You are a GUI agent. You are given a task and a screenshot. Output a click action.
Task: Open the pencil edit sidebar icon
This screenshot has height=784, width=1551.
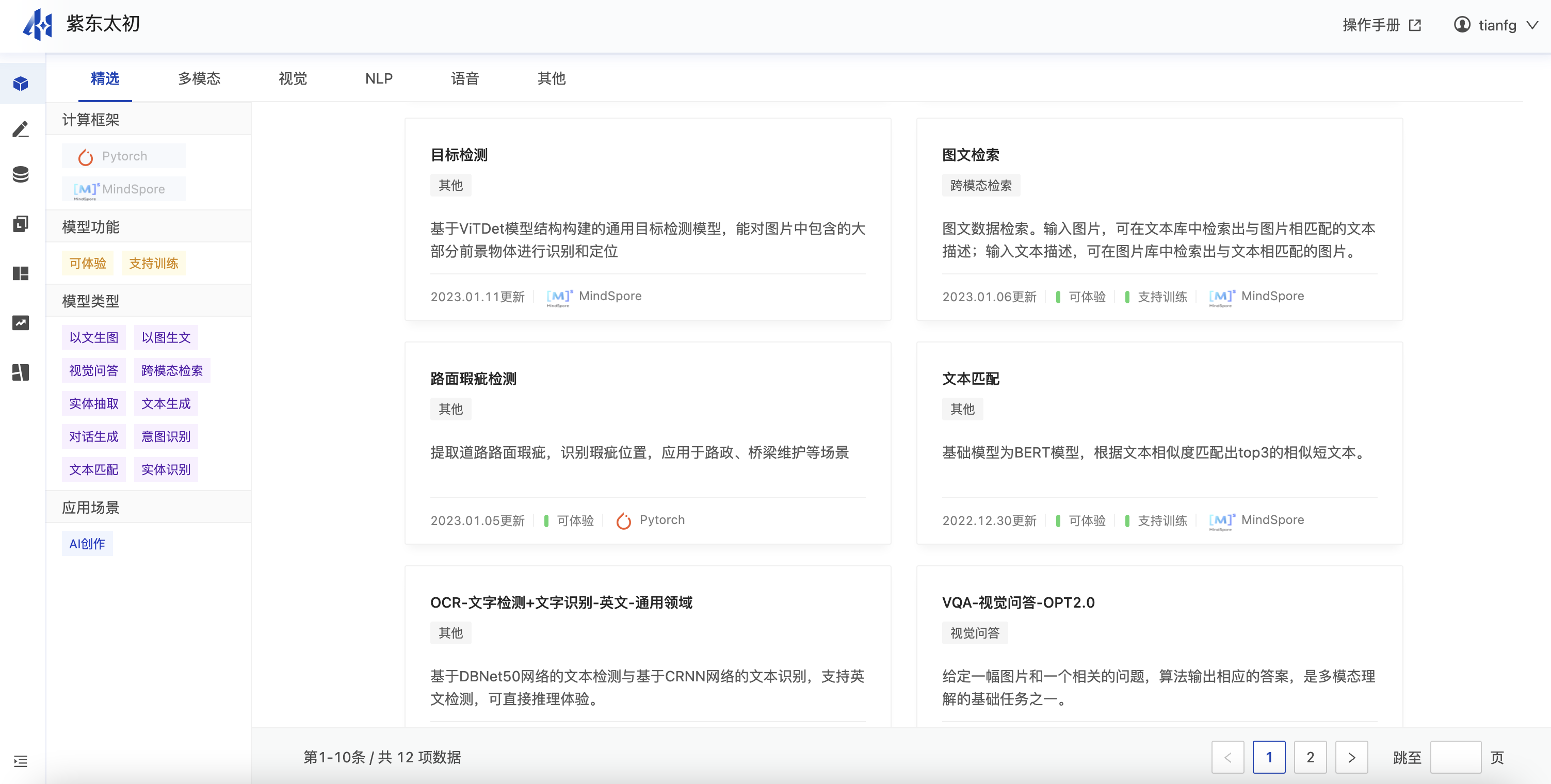tap(21, 129)
